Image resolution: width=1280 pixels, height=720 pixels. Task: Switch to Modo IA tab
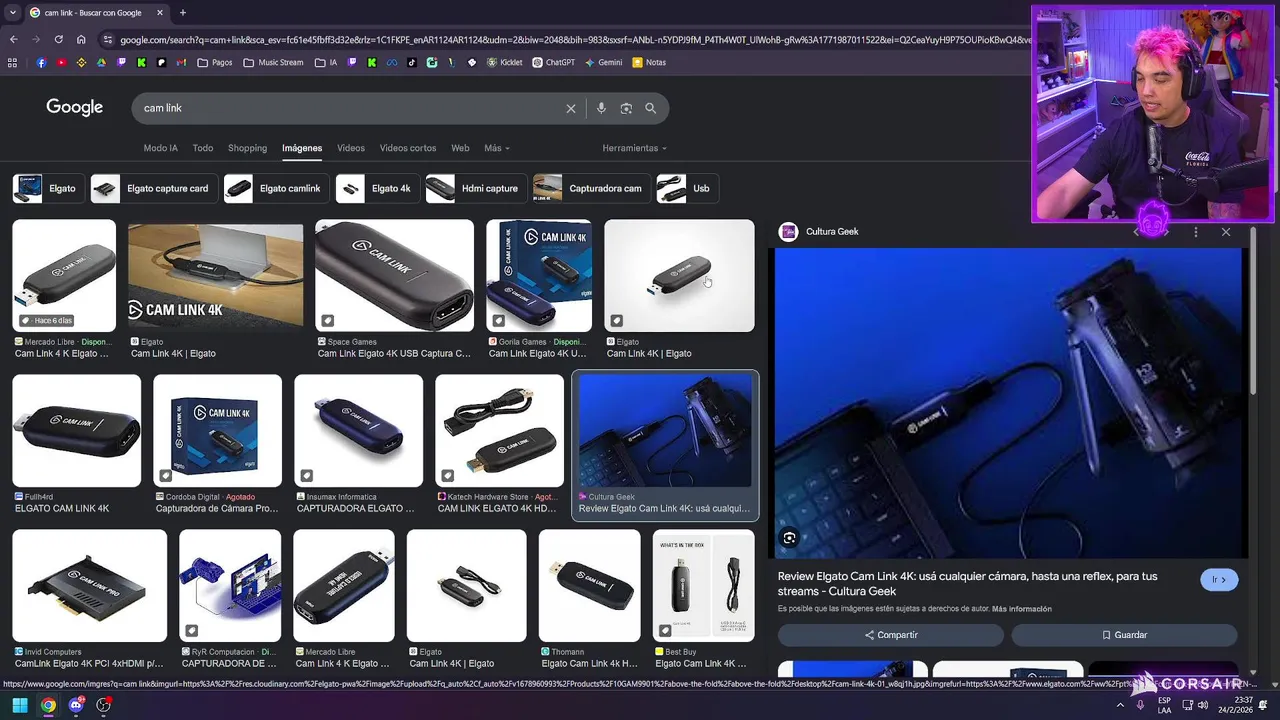160,148
